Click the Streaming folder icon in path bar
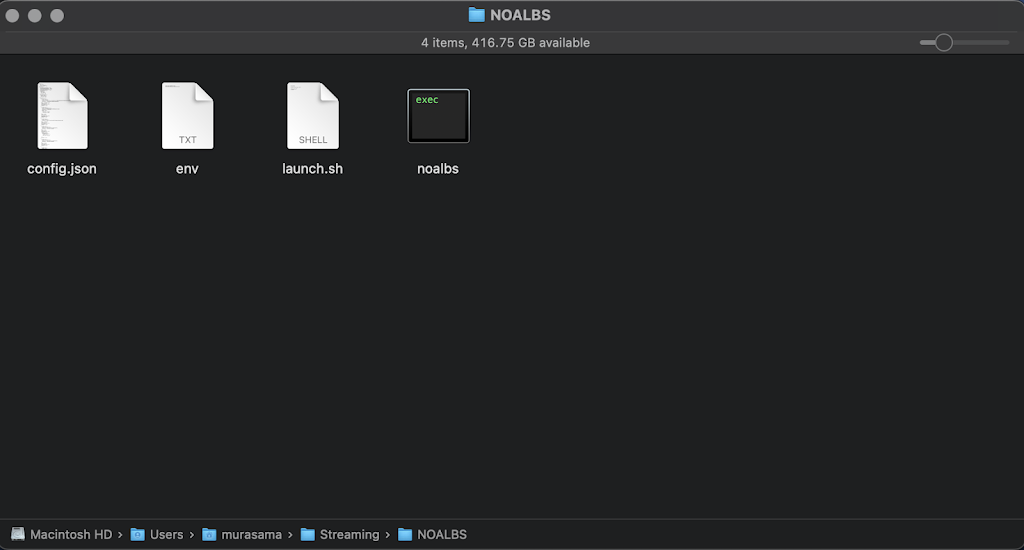 pyautogui.click(x=308, y=534)
